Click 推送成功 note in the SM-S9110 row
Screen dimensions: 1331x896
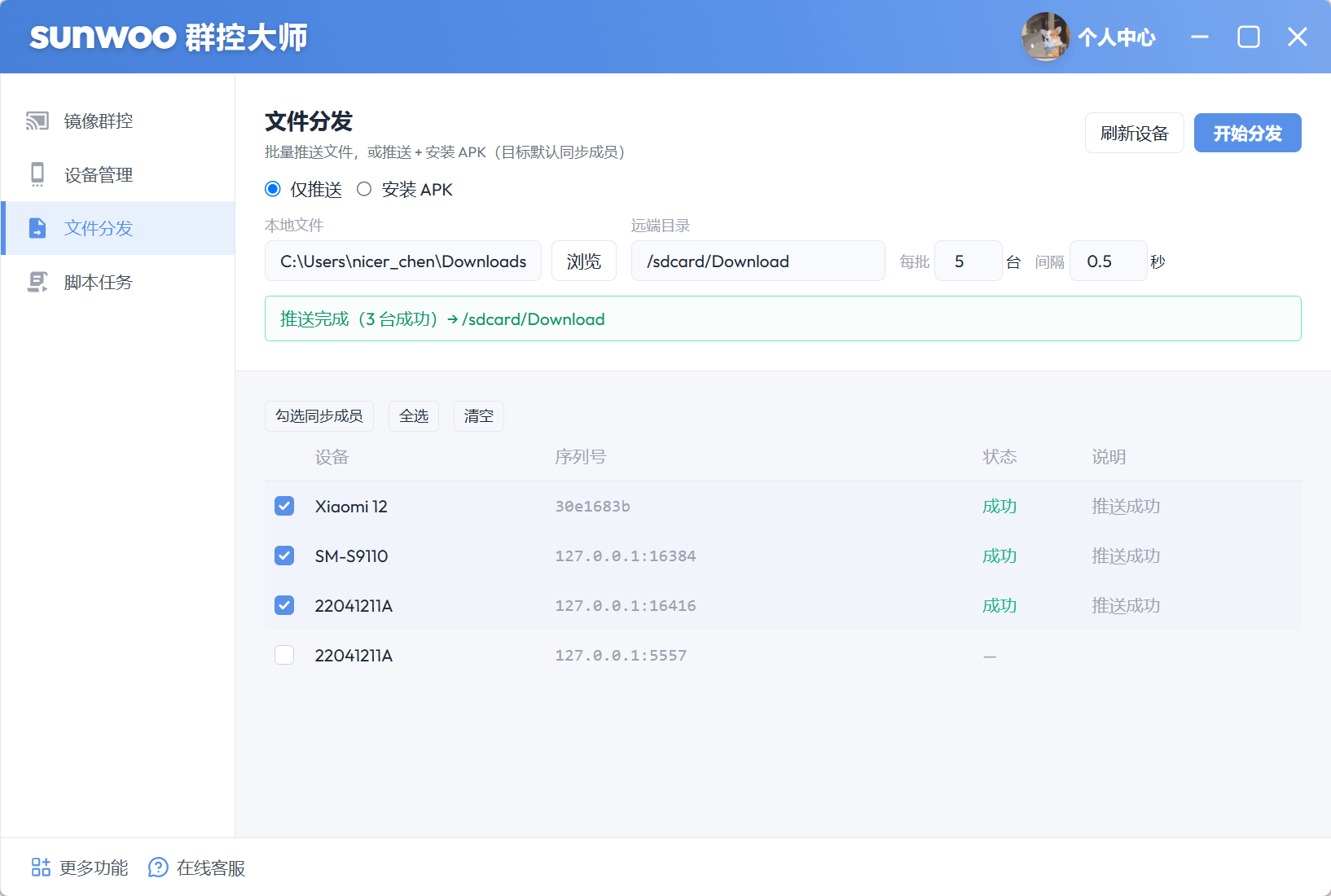(1126, 556)
